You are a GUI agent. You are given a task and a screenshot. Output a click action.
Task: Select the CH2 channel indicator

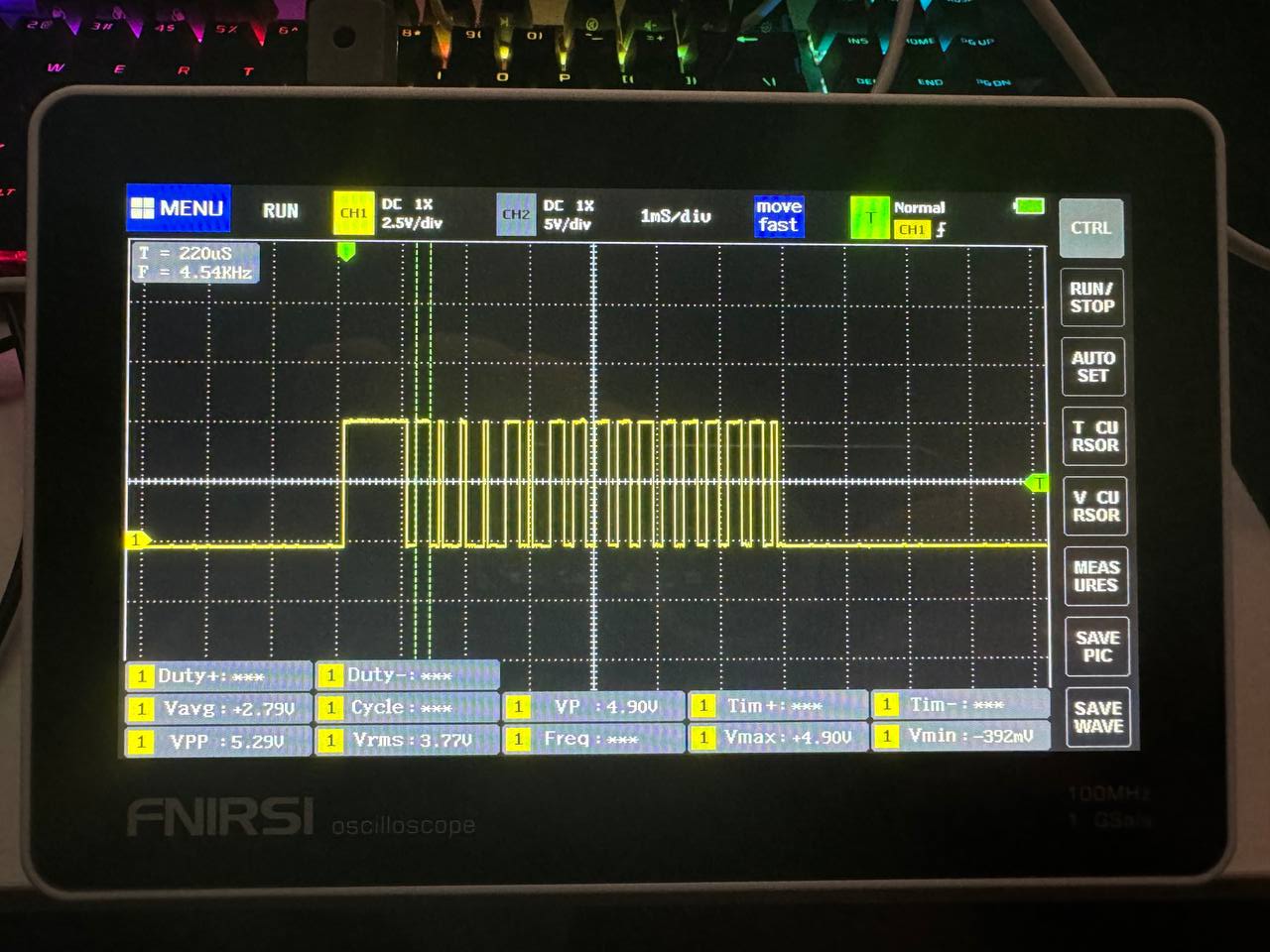pyautogui.click(x=516, y=214)
